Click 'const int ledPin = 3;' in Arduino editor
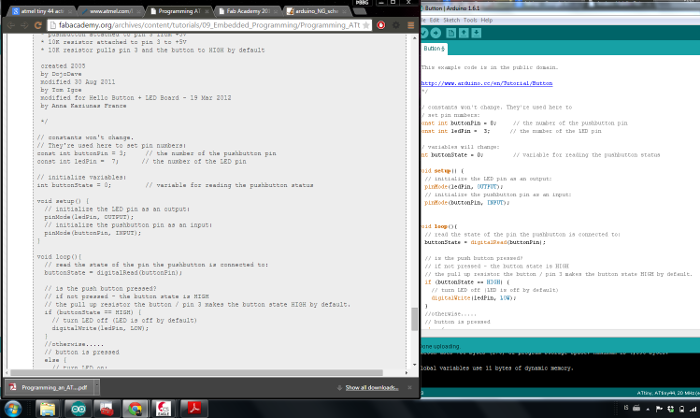Image resolution: width=700 pixels, height=418 pixels. [x=455, y=131]
